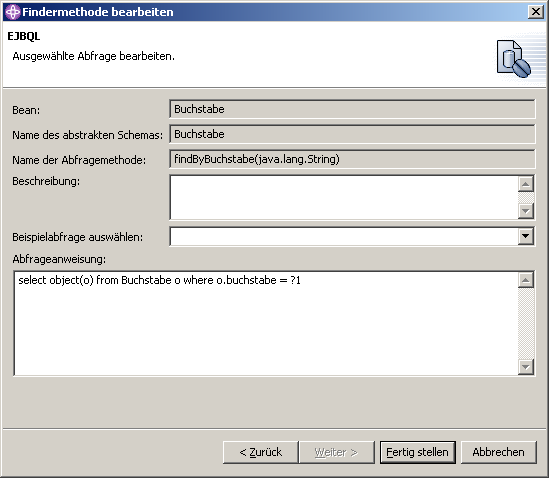Click the Bean field showing Buchstabe

(352, 109)
